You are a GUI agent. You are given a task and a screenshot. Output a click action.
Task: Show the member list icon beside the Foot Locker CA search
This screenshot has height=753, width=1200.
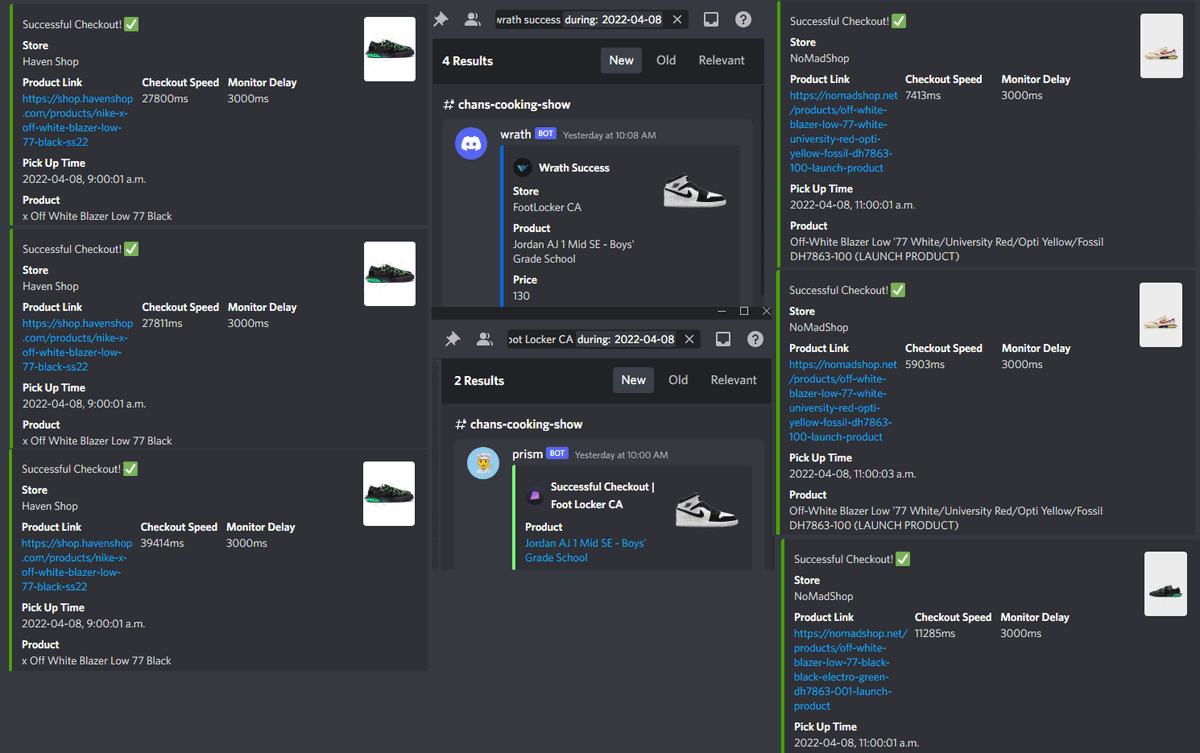click(485, 339)
